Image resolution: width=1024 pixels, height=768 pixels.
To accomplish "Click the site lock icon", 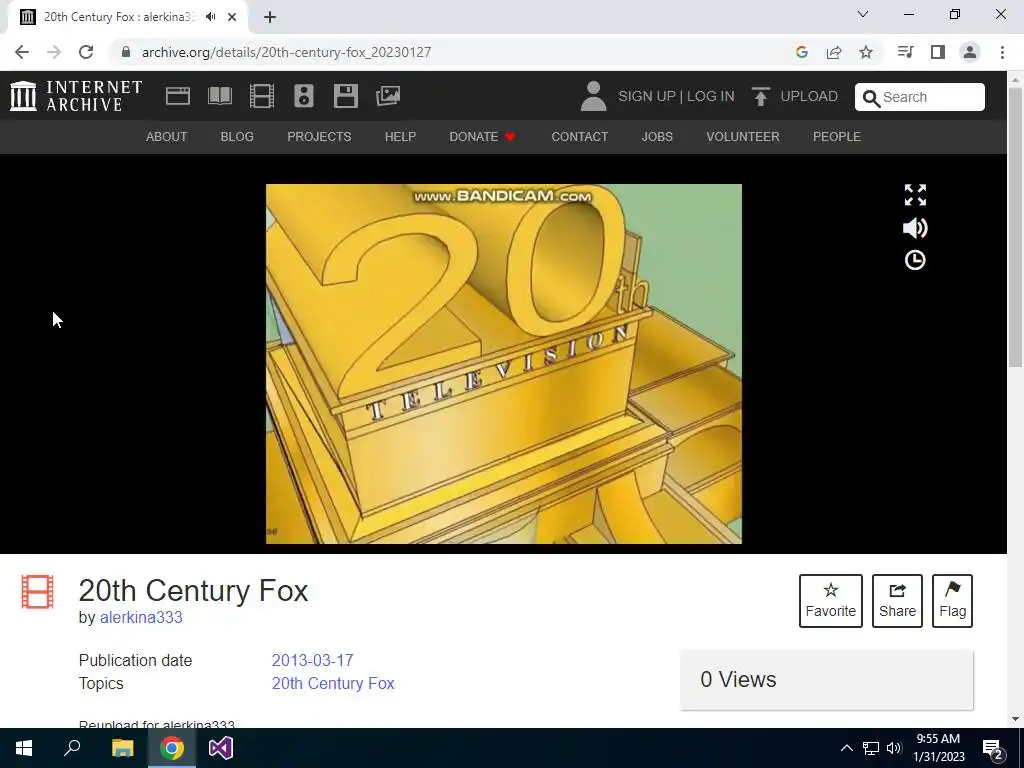I will [x=126, y=52].
